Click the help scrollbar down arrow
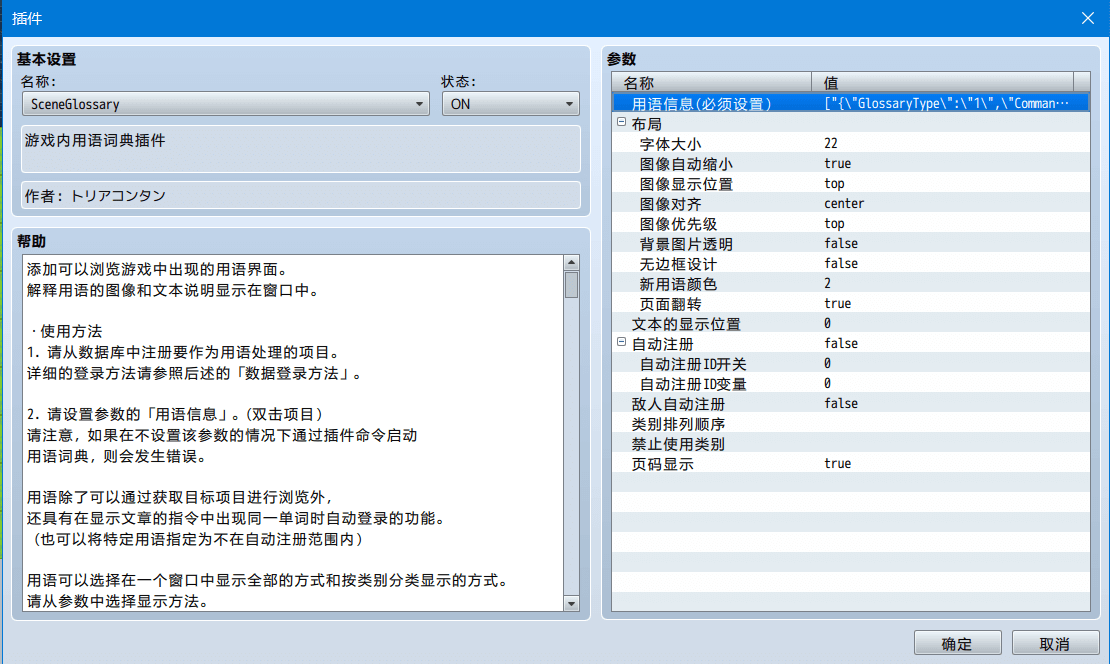1110x664 pixels. tap(571, 603)
